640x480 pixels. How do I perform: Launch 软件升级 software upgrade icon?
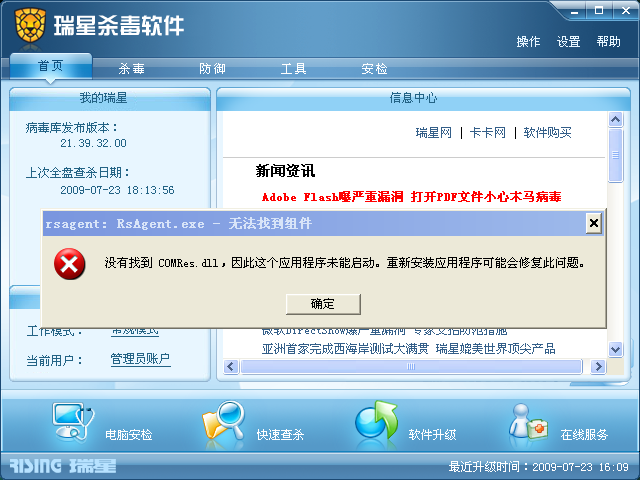(376, 420)
